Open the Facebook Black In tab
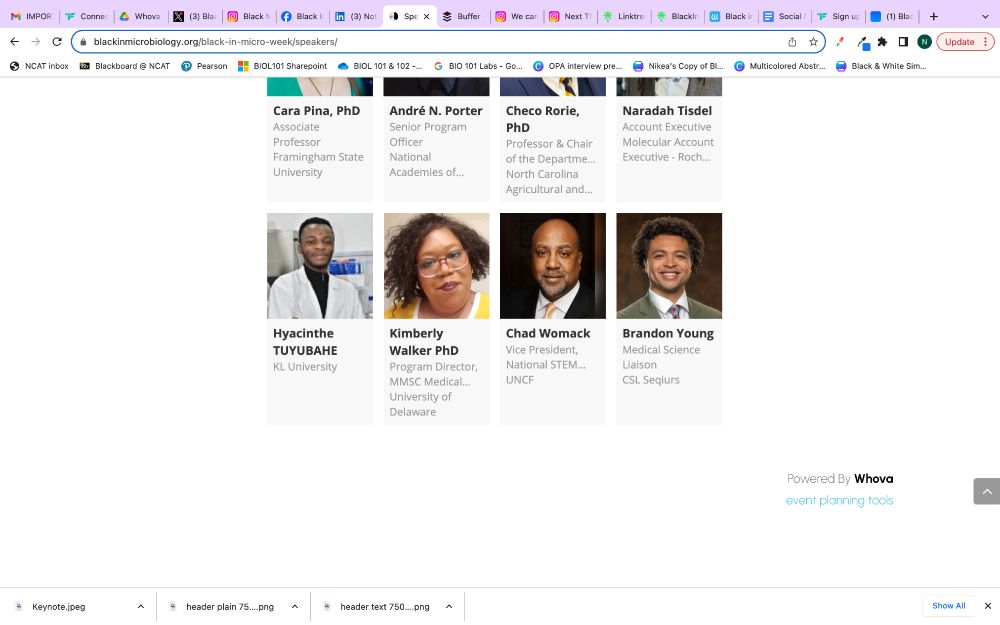This screenshot has height=625, width=1000. point(302,17)
